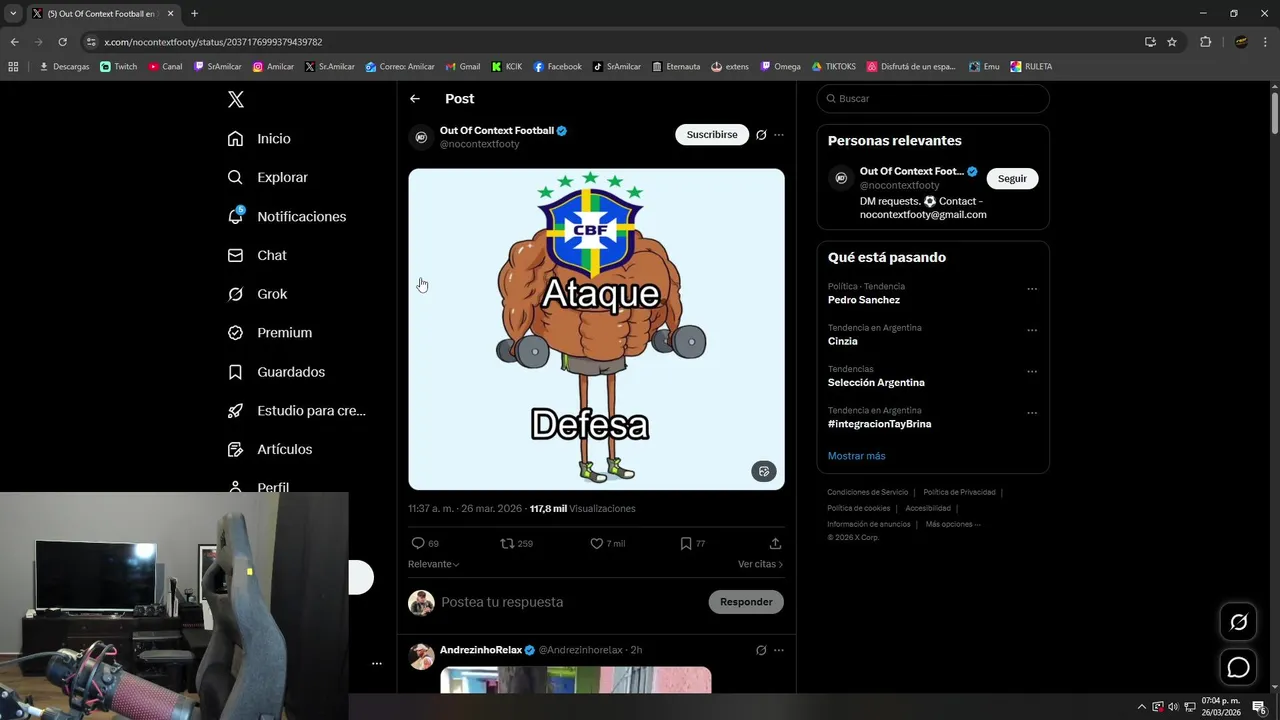1280x720 pixels.
Task: Click the browser address bar URL
Action: pos(213,42)
